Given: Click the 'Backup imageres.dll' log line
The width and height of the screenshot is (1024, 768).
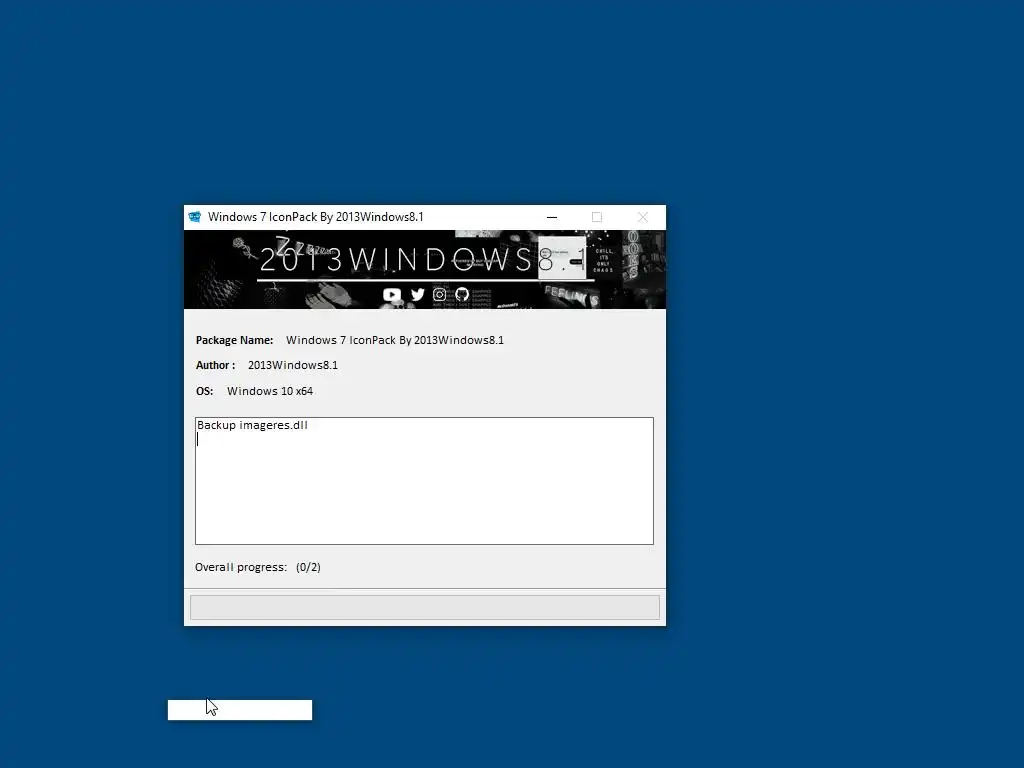Looking at the screenshot, I should coord(252,425).
